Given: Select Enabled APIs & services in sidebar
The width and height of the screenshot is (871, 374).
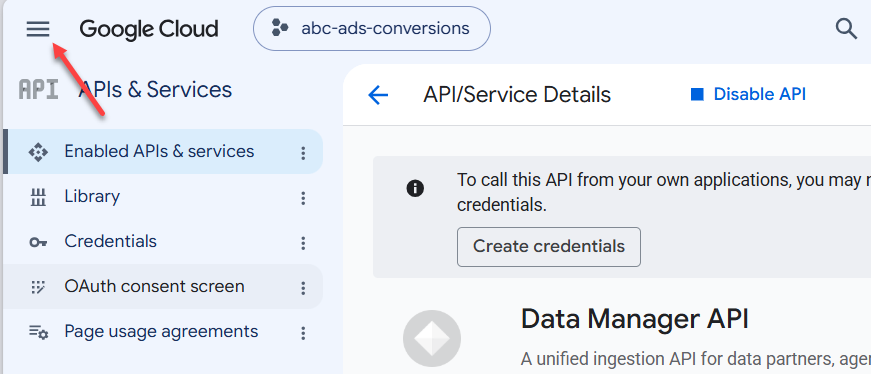Looking at the screenshot, I should pos(163,152).
